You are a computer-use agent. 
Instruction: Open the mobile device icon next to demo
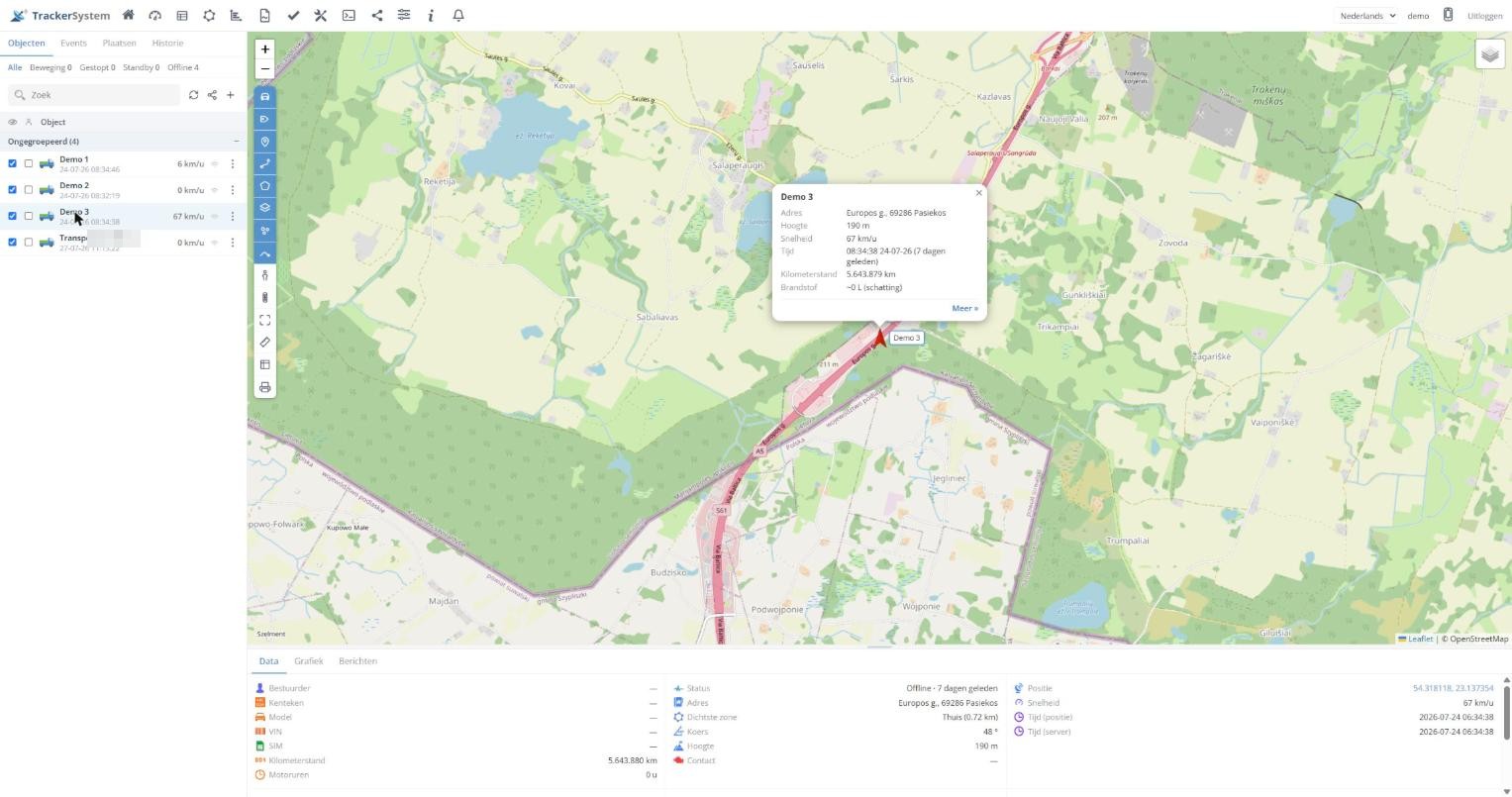(1448, 15)
